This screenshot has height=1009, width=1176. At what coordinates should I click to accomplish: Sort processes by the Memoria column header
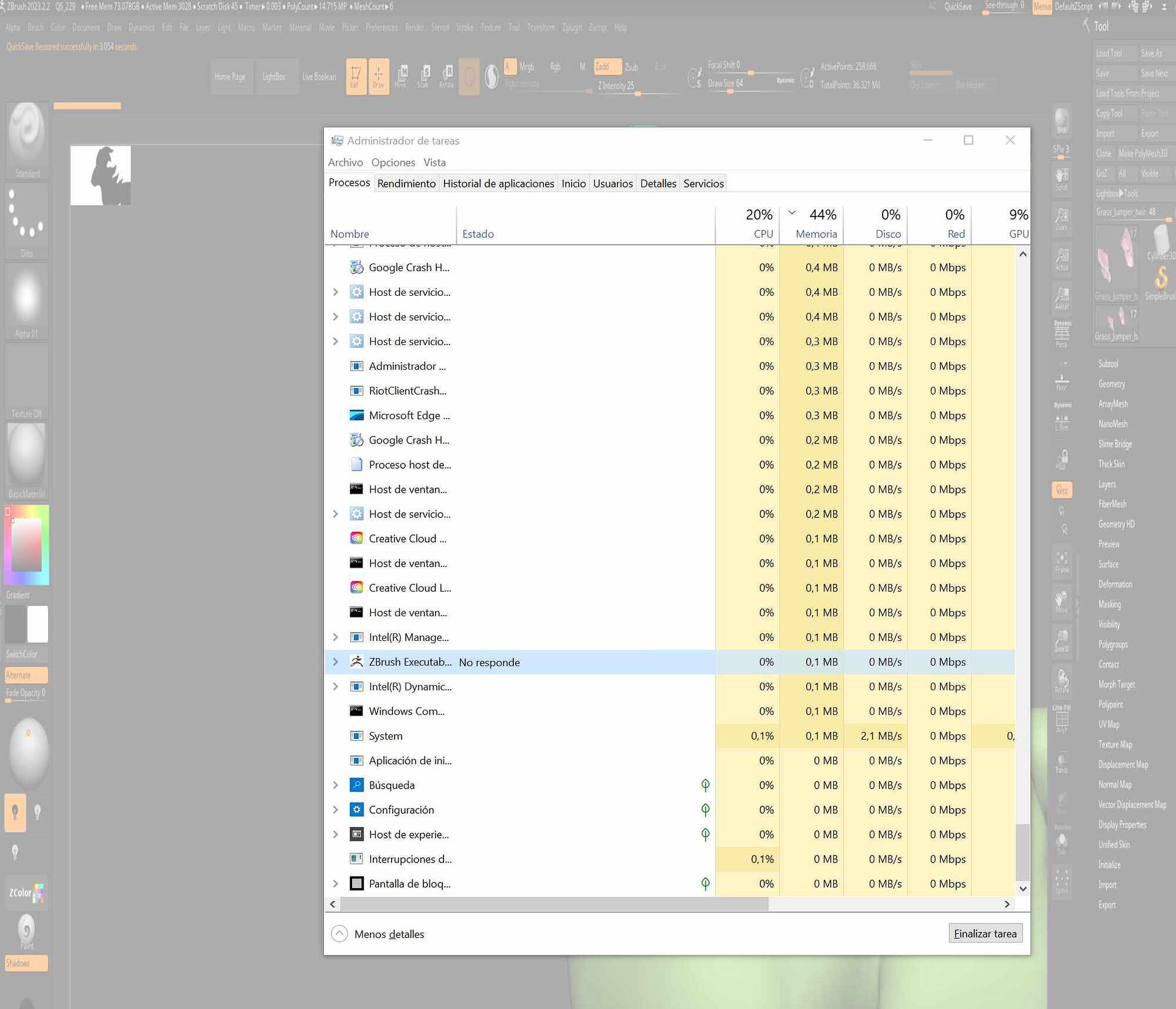(x=816, y=233)
